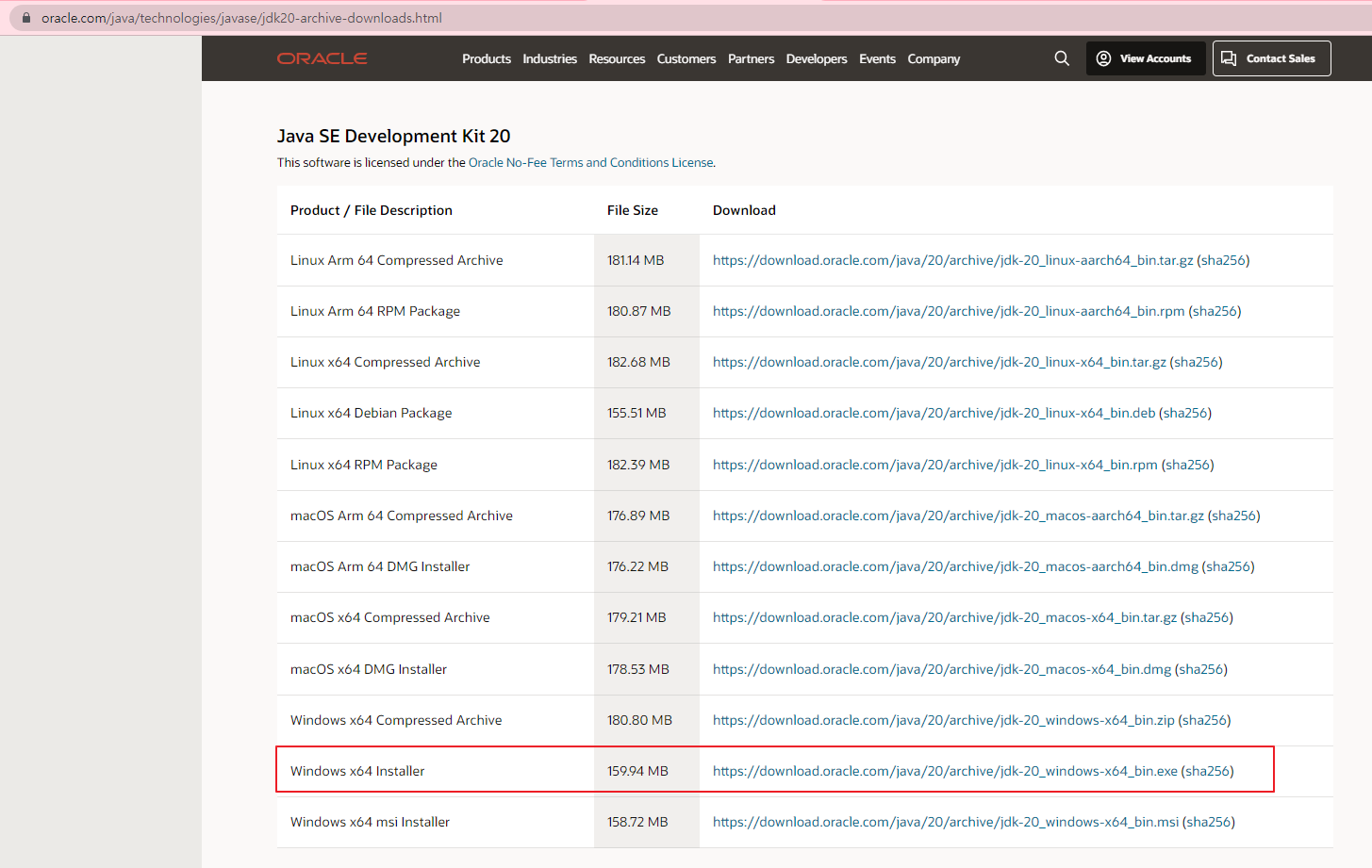Download jdk-20_linux-x64_bin.deb link
The height and width of the screenshot is (868, 1372).
tap(934, 413)
